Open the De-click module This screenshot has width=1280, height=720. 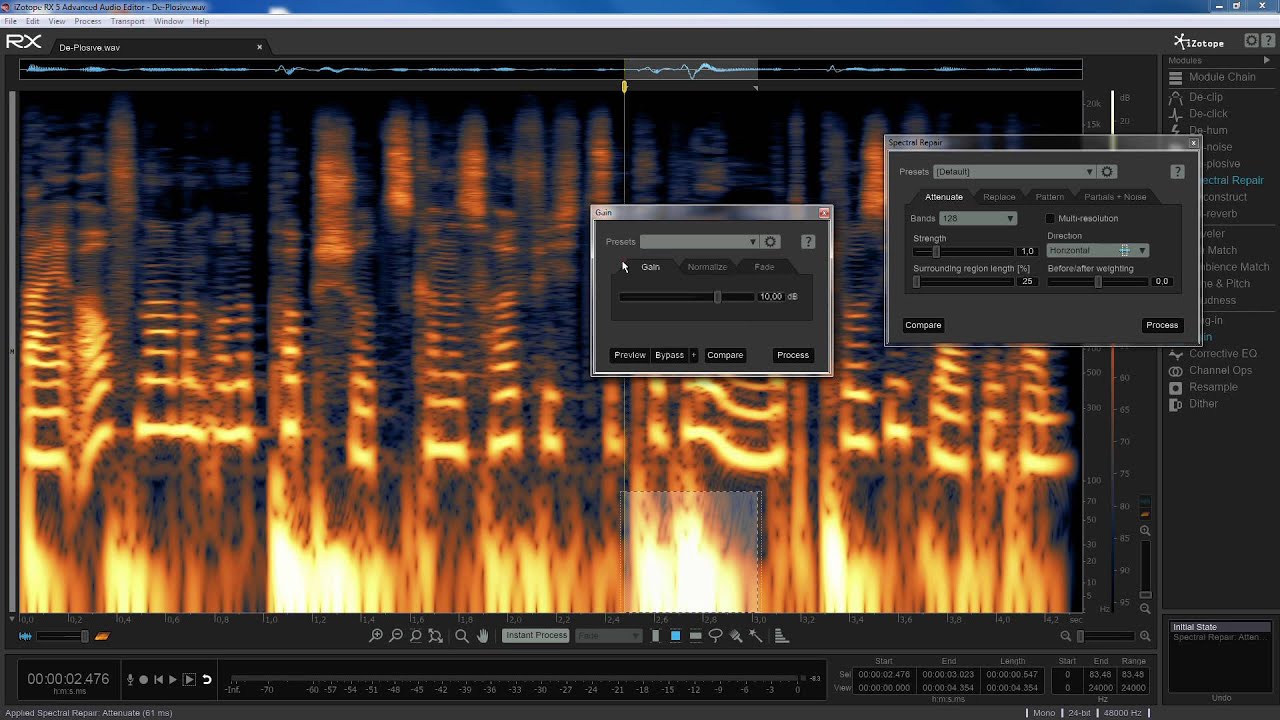click(1198, 114)
